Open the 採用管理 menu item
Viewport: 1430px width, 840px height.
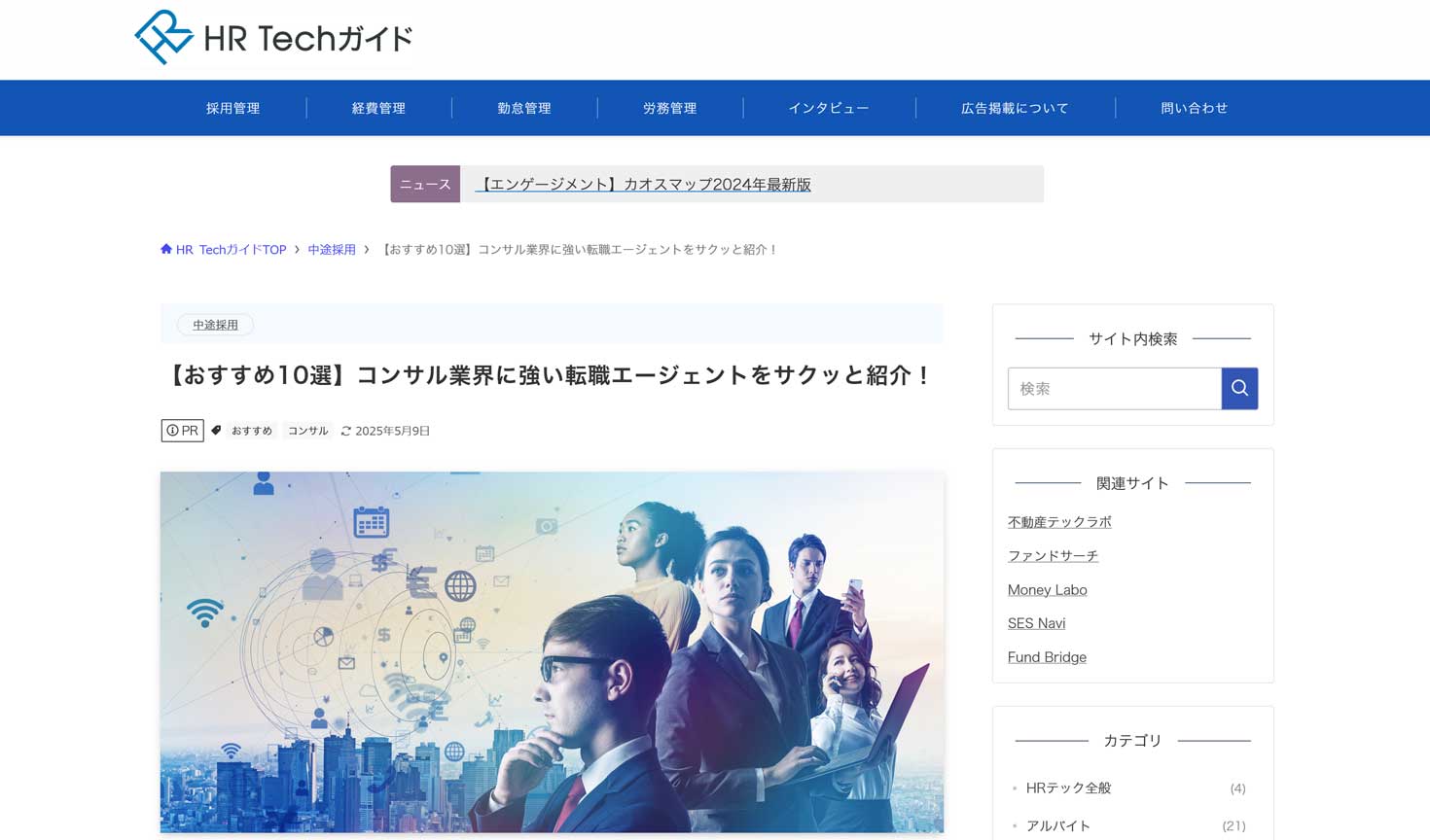point(232,108)
